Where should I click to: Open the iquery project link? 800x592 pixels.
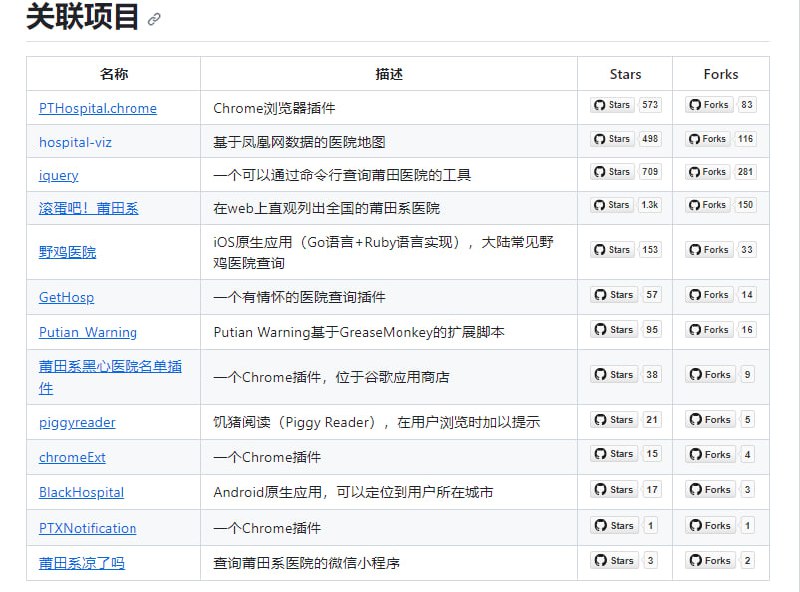pyautogui.click(x=57, y=175)
